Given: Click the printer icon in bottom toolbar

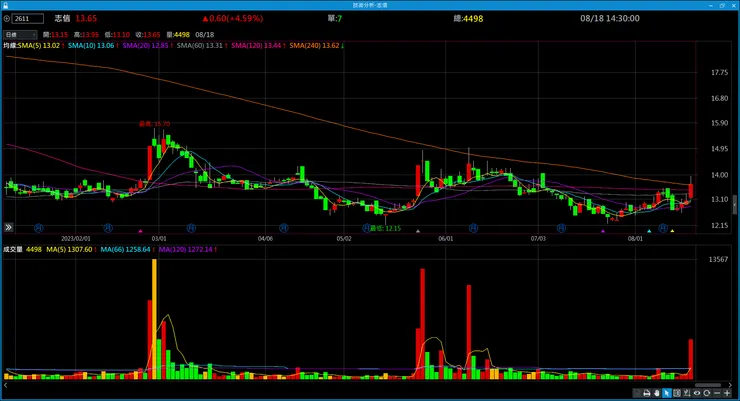Looking at the screenshot, I should coord(647,393).
